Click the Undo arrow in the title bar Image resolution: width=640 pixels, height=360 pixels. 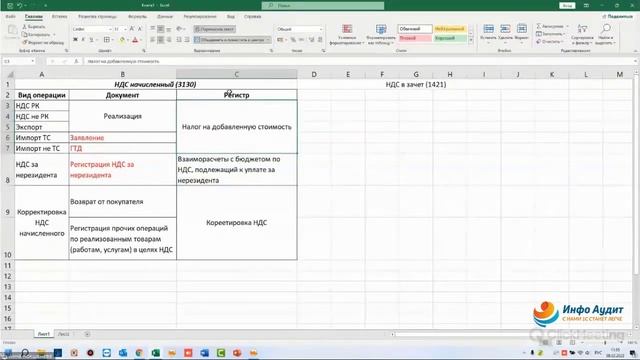[x=20, y=6]
